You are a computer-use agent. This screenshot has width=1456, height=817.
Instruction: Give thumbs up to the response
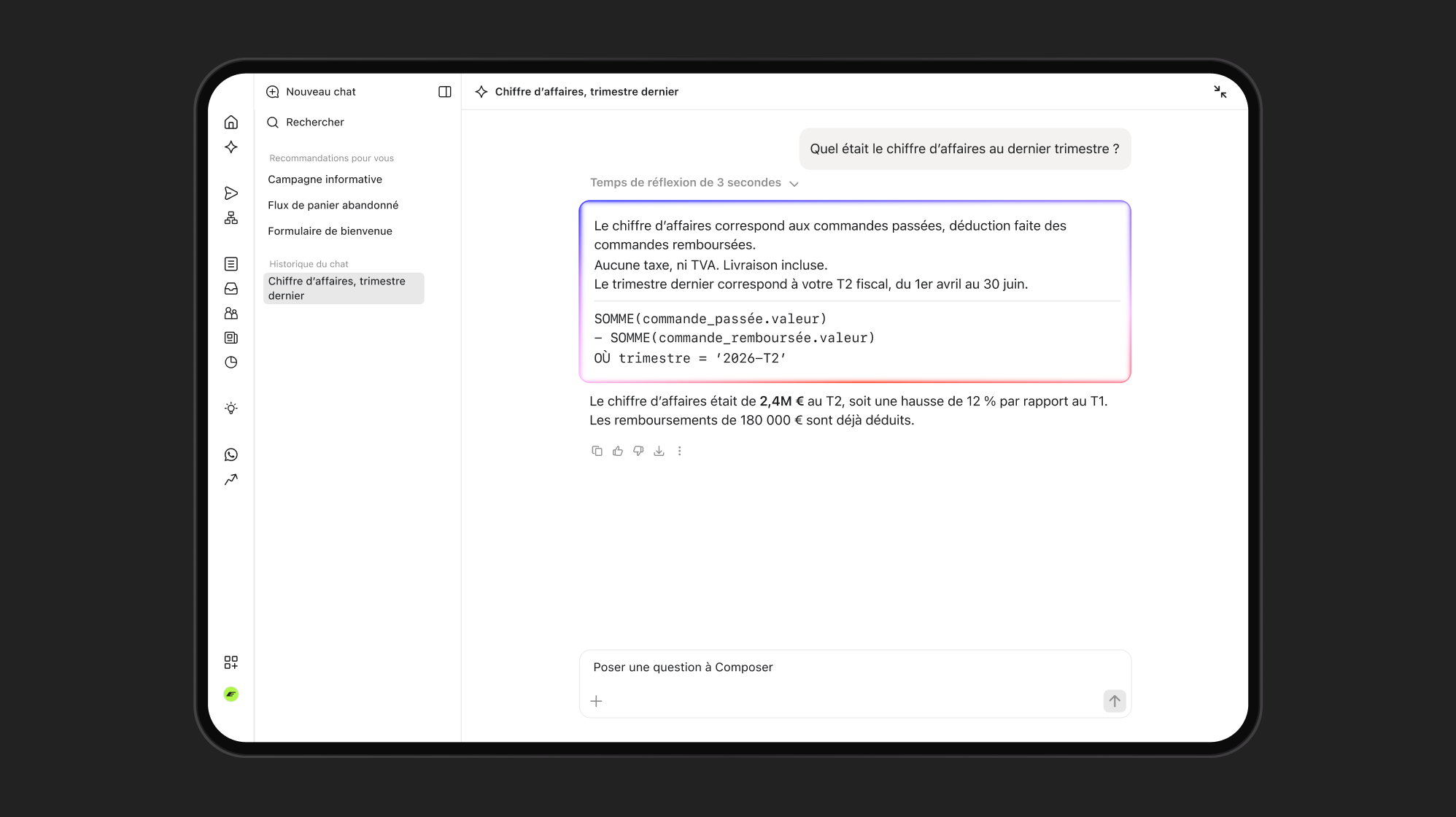click(x=618, y=452)
